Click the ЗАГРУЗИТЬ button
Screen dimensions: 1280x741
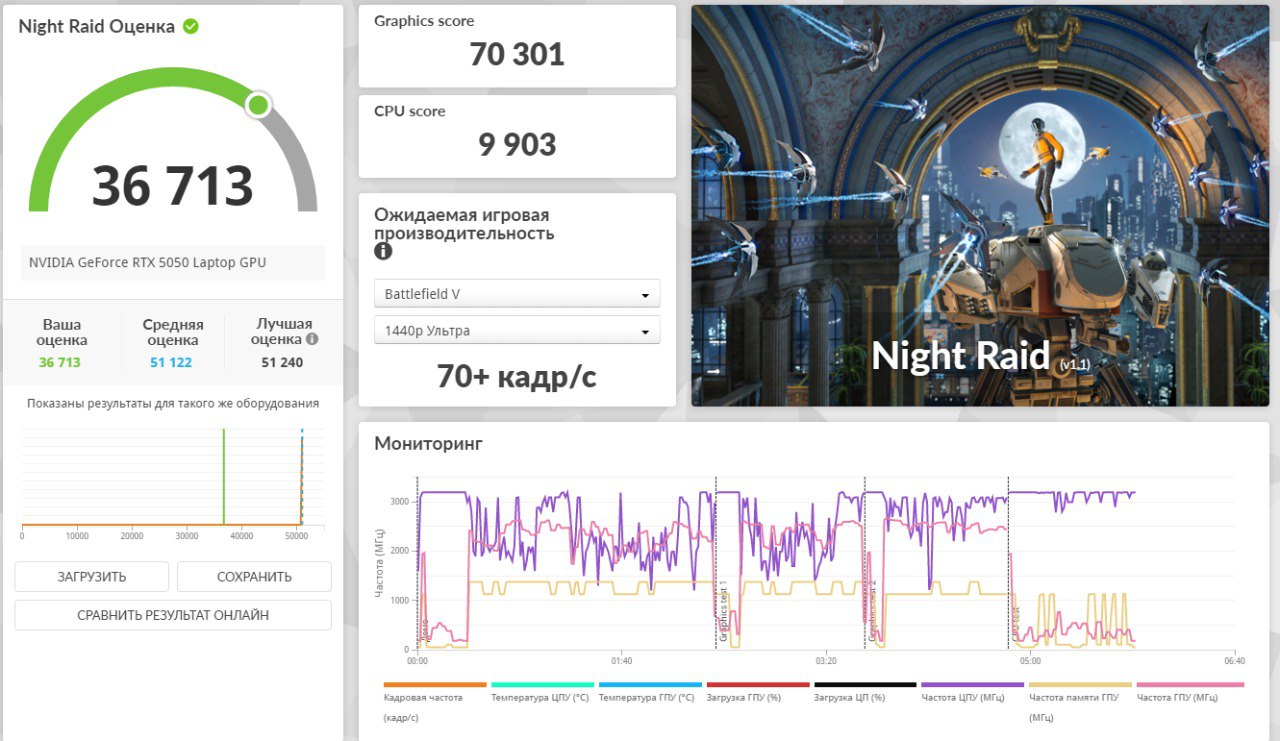click(92, 576)
